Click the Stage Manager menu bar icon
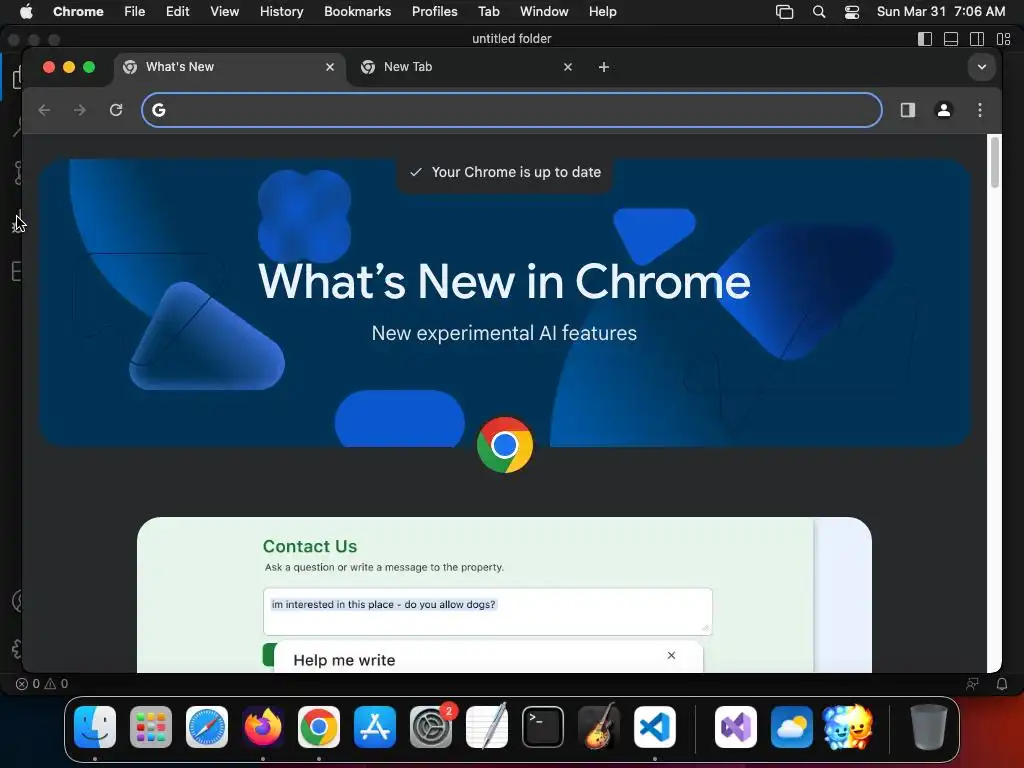Image resolution: width=1024 pixels, height=768 pixels. (784, 12)
